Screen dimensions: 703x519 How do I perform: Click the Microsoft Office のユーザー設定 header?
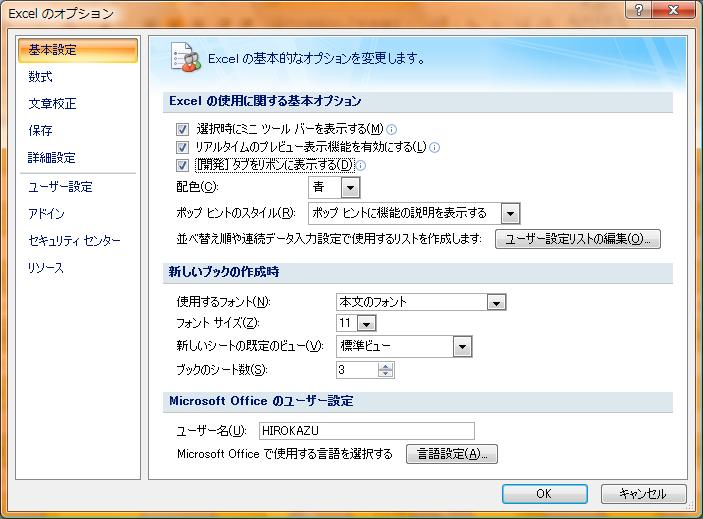[x=261, y=401]
